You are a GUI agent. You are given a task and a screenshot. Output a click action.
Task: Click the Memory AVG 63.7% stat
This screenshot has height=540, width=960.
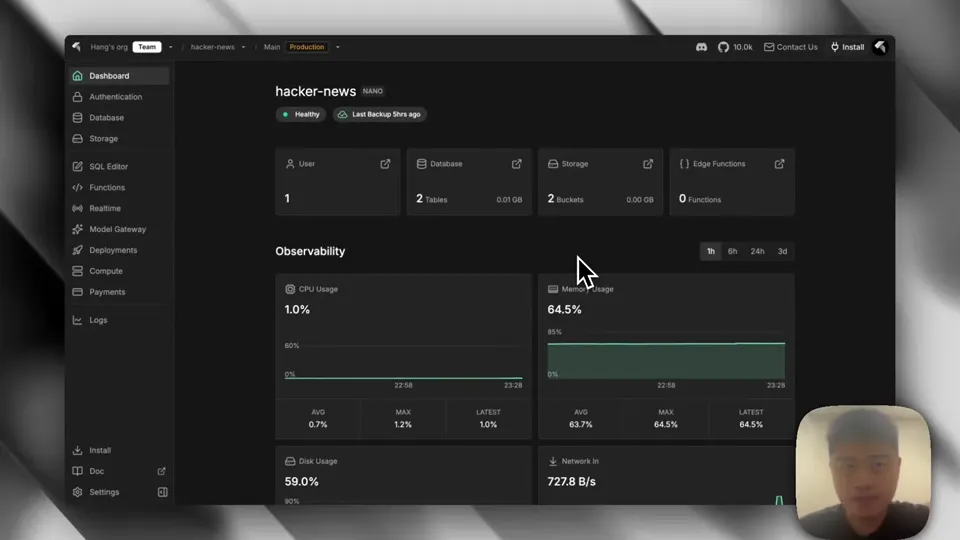(x=580, y=419)
